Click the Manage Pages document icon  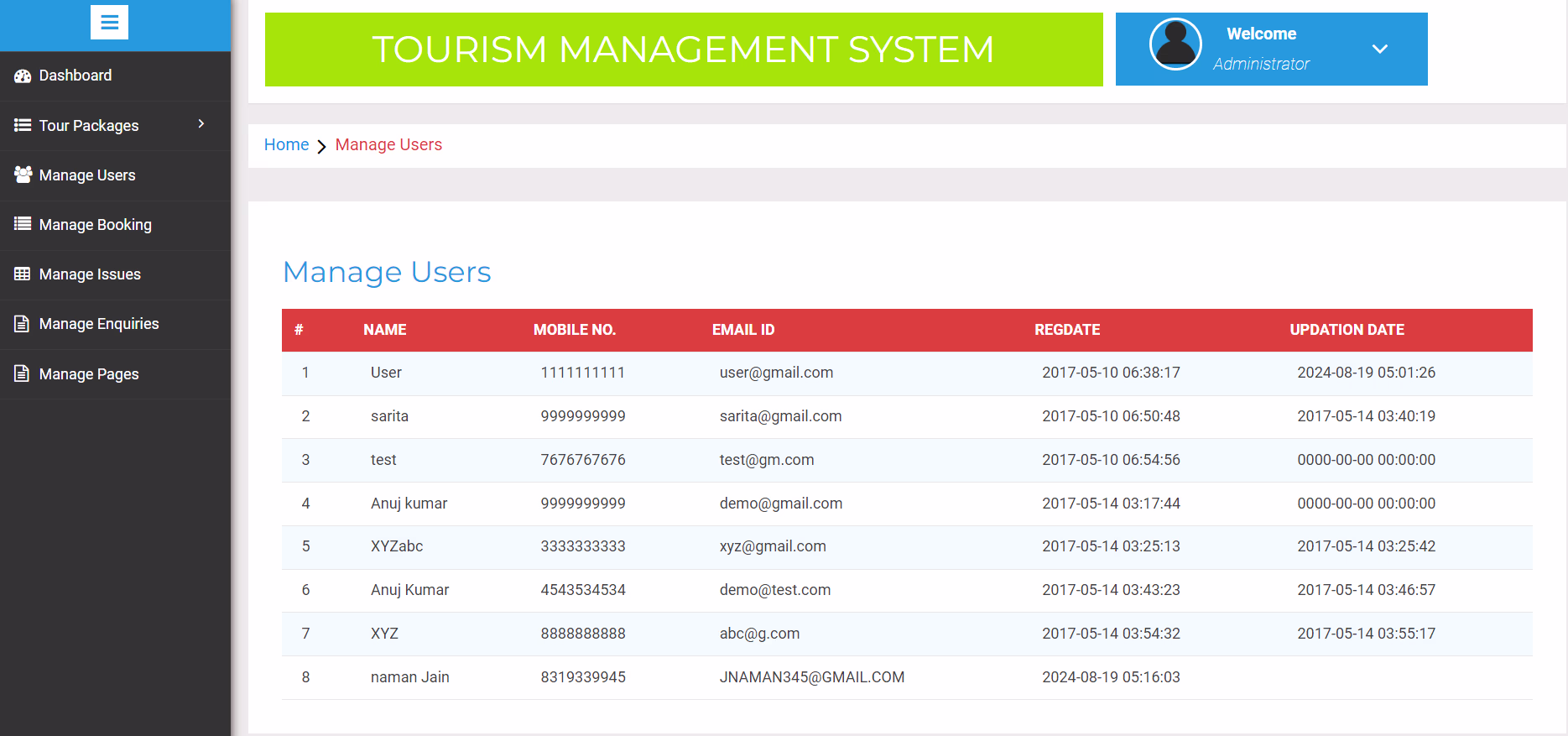pos(22,373)
